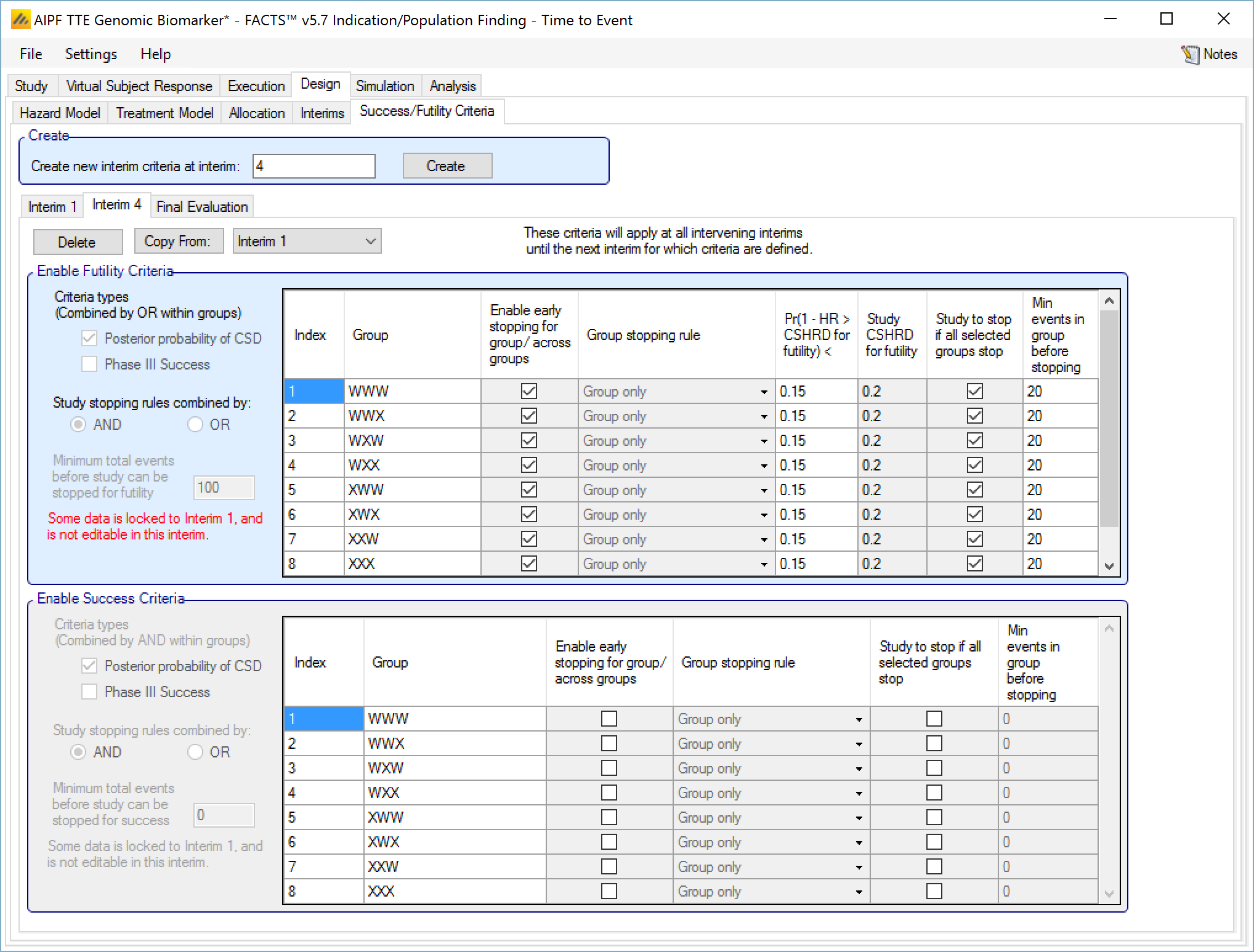Click futility table scroll down arrow
The width and height of the screenshot is (1254, 952).
point(1109,566)
